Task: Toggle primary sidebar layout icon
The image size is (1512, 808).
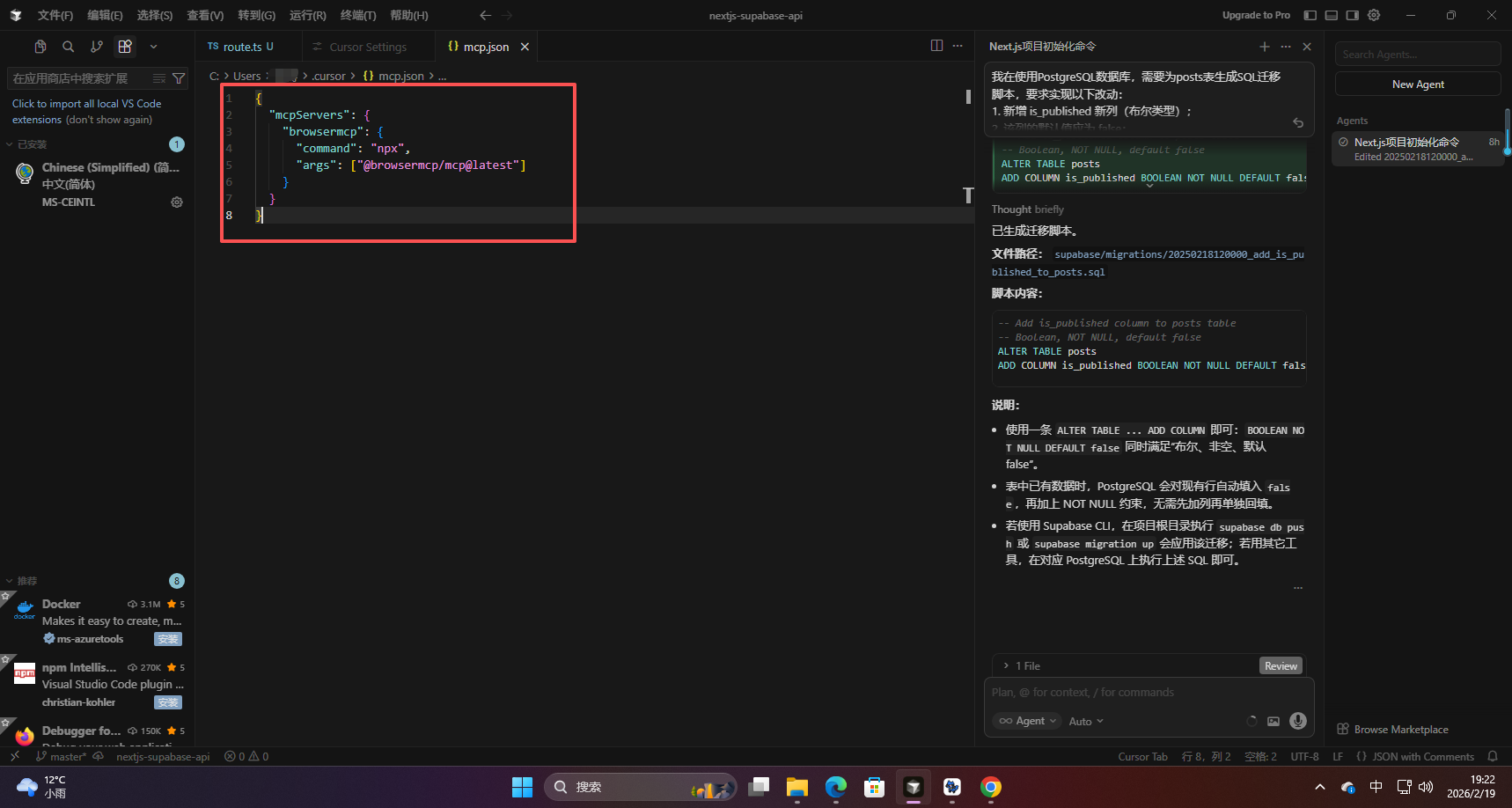Action: [x=1310, y=15]
